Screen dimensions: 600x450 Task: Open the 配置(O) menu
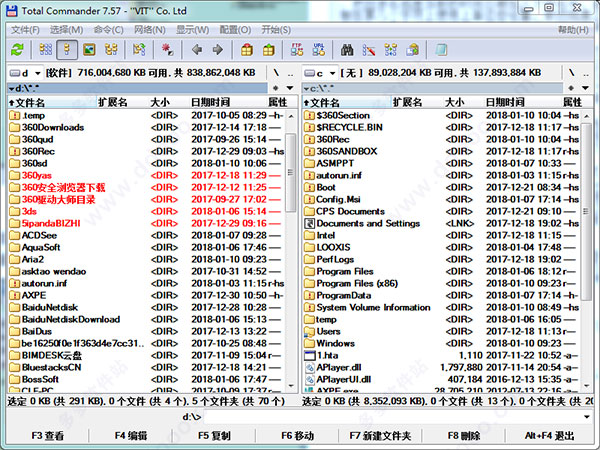tap(235, 30)
